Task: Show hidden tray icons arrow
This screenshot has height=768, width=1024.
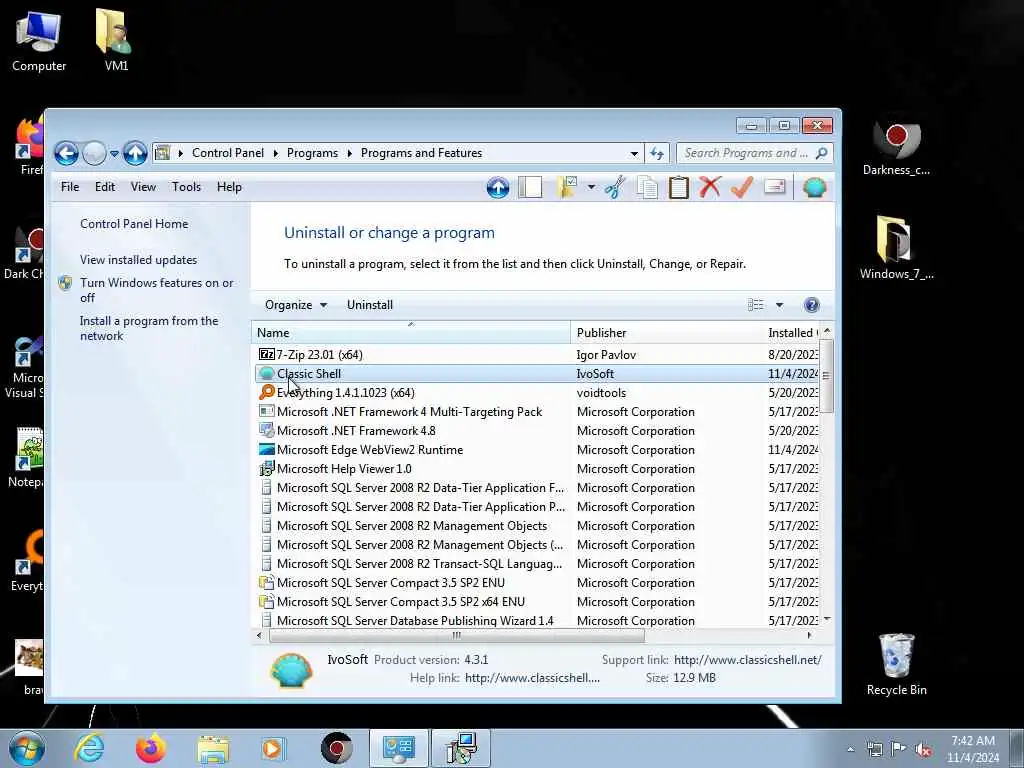Action: (850, 750)
